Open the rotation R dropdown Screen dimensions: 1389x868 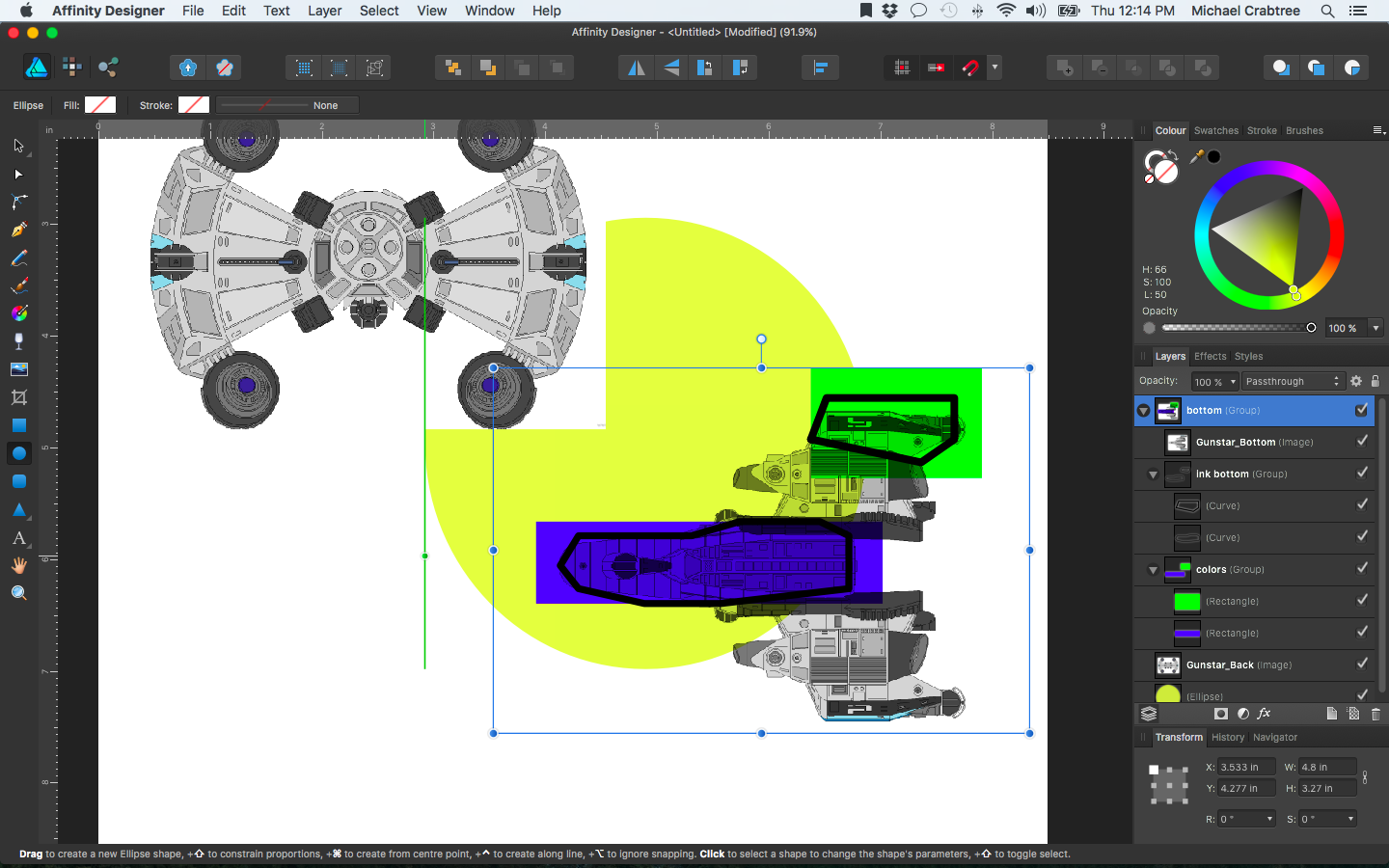coord(1269,819)
